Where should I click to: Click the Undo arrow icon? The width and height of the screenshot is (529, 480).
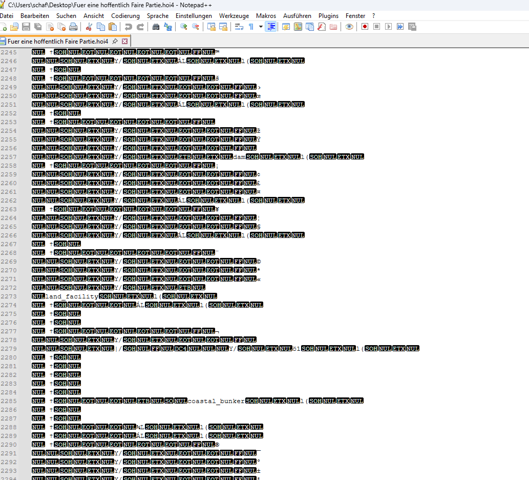pos(128,27)
